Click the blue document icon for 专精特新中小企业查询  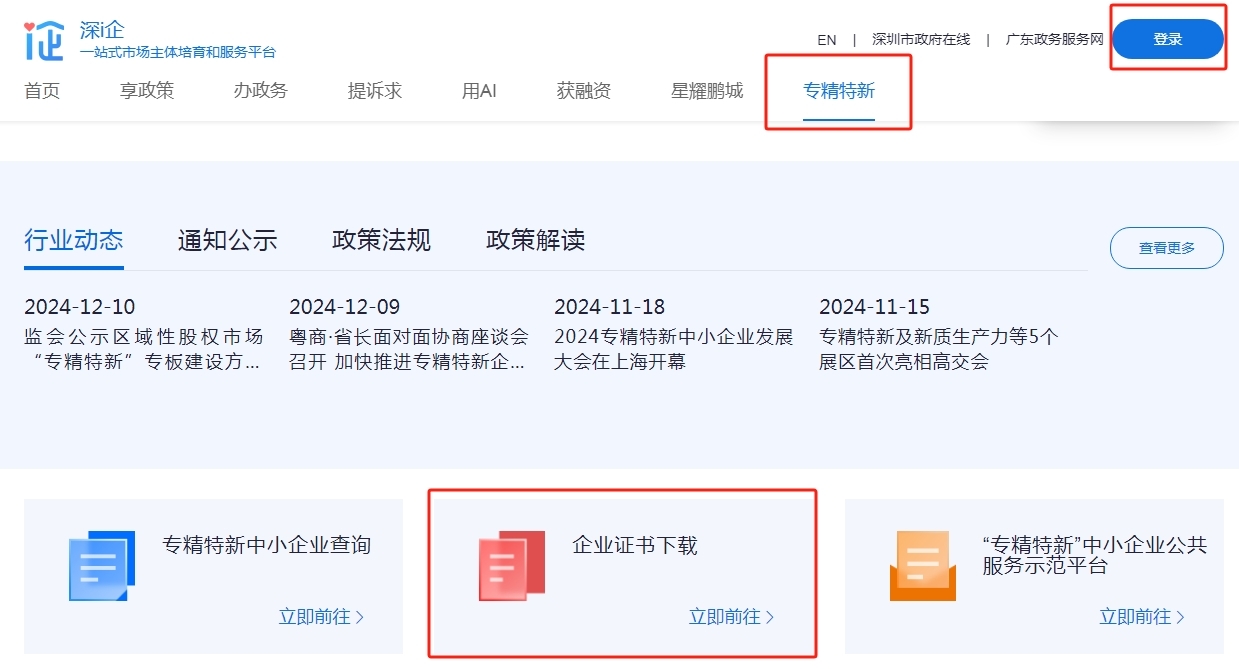tap(101, 566)
